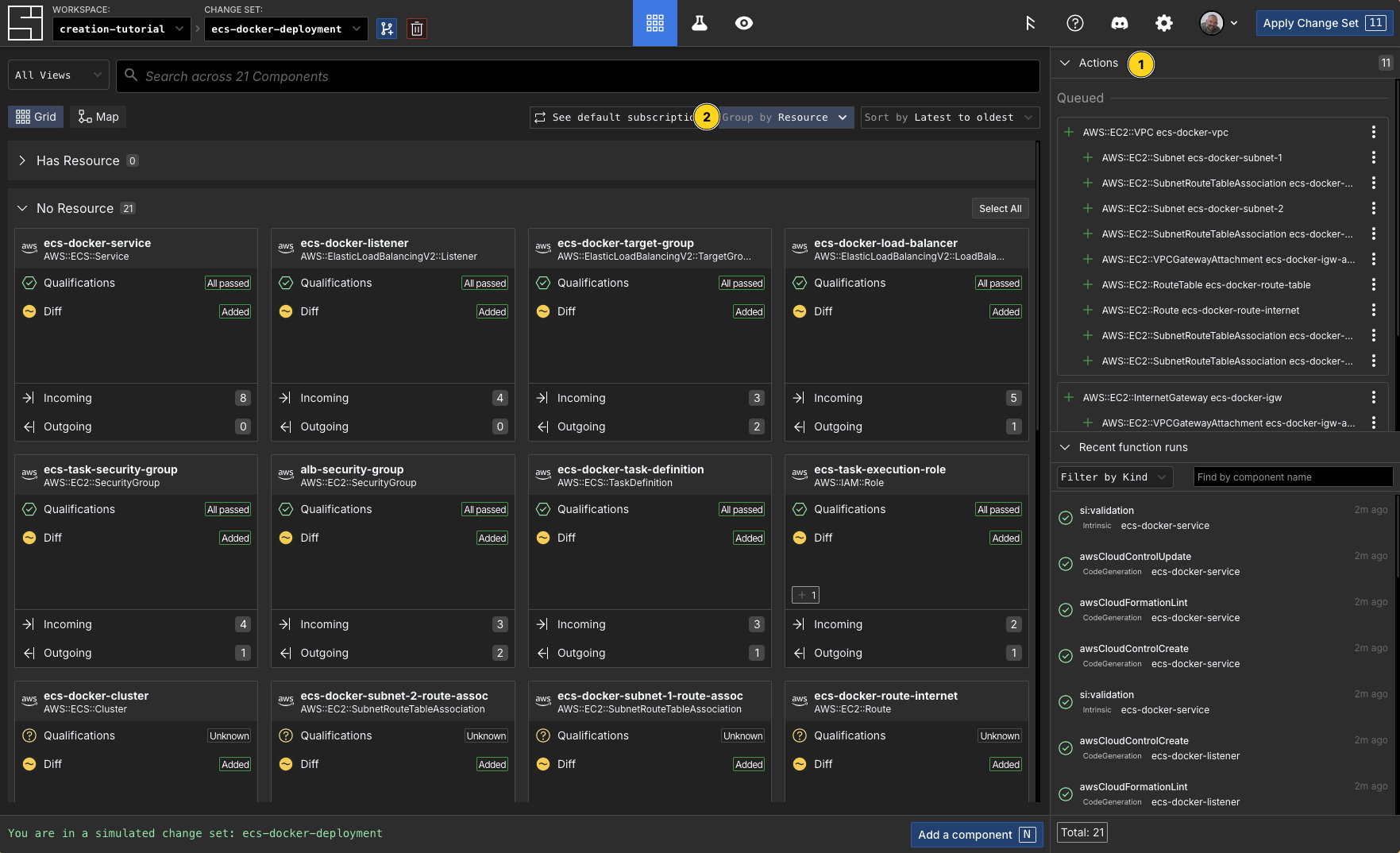This screenshot has width=1400, height=853.
Task: Click the eye review icon in top bar
Action: point(743,23)
